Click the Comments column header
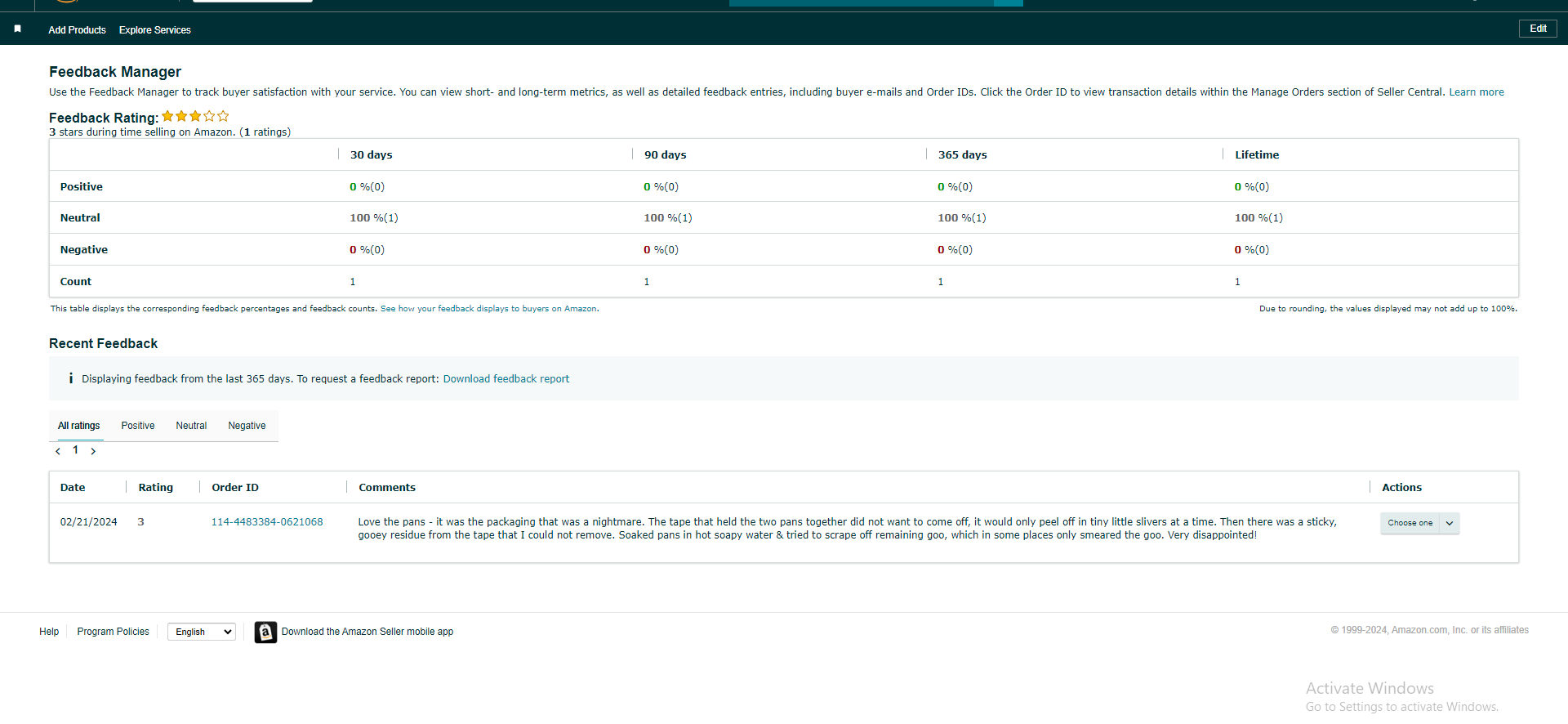 pos(387,488)
